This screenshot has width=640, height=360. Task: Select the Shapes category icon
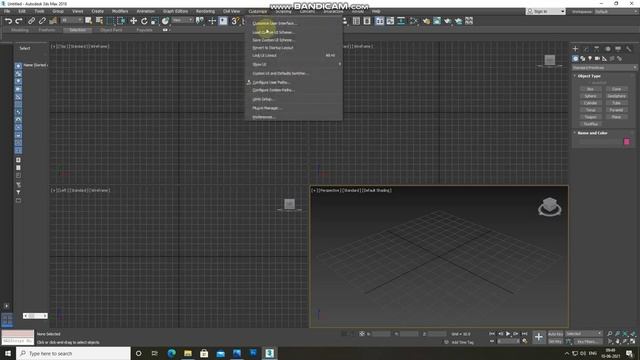582,59
